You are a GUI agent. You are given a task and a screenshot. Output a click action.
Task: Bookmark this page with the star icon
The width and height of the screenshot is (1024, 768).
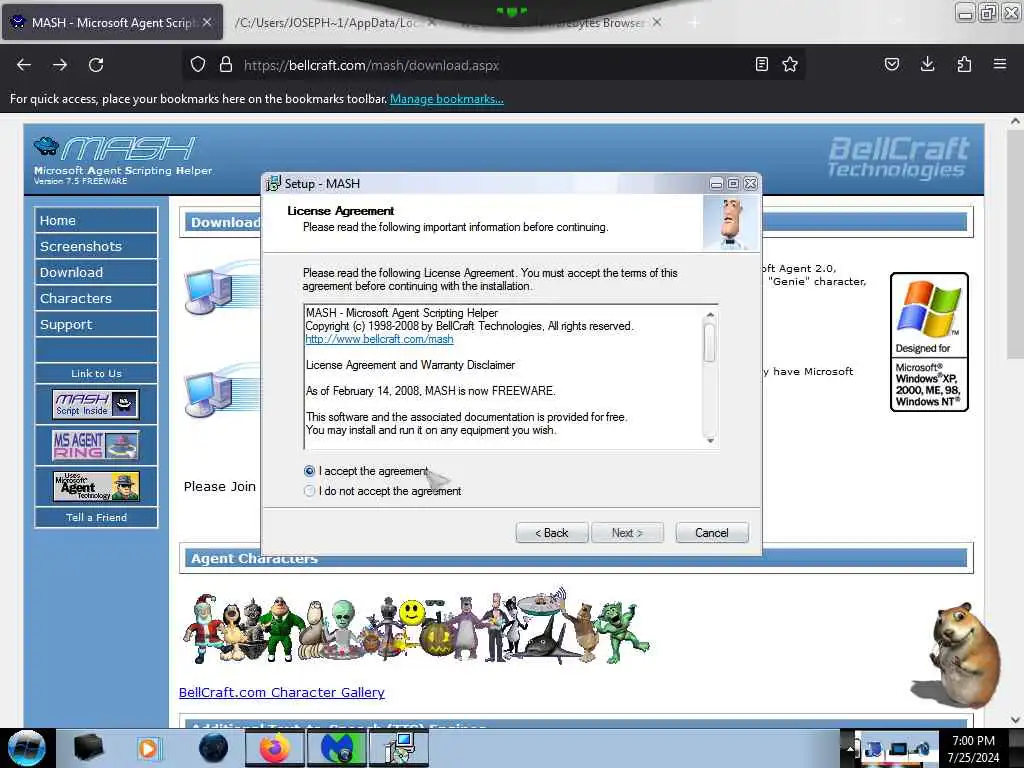tap(790, 64)
